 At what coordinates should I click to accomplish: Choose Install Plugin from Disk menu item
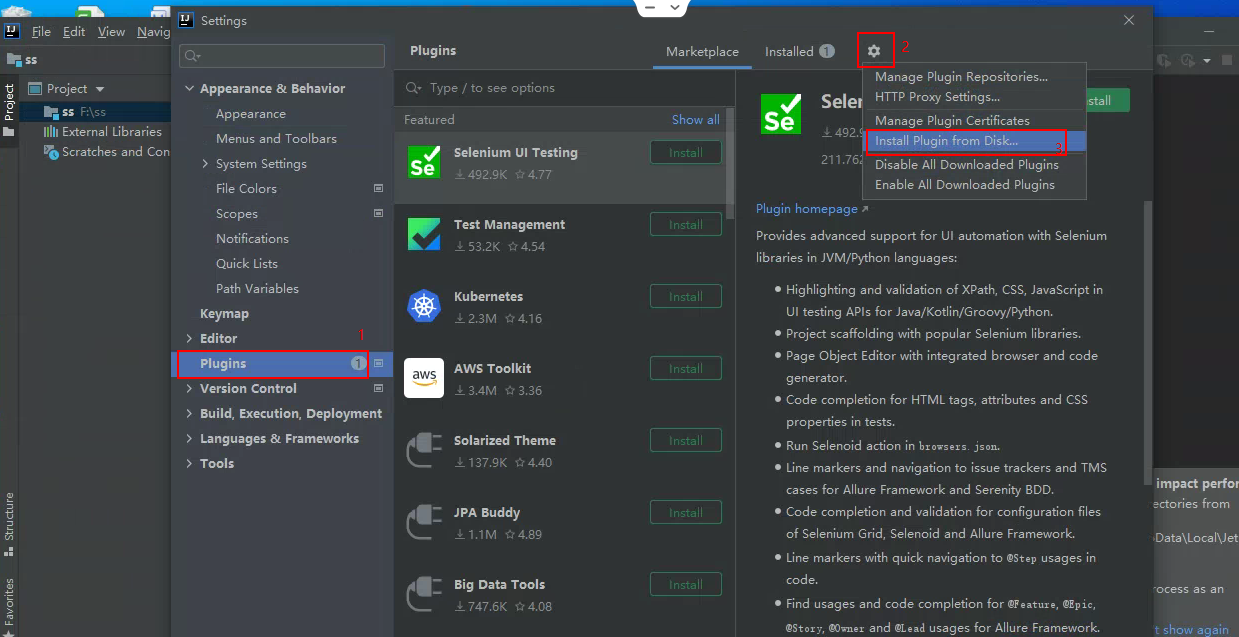(945, 141)
